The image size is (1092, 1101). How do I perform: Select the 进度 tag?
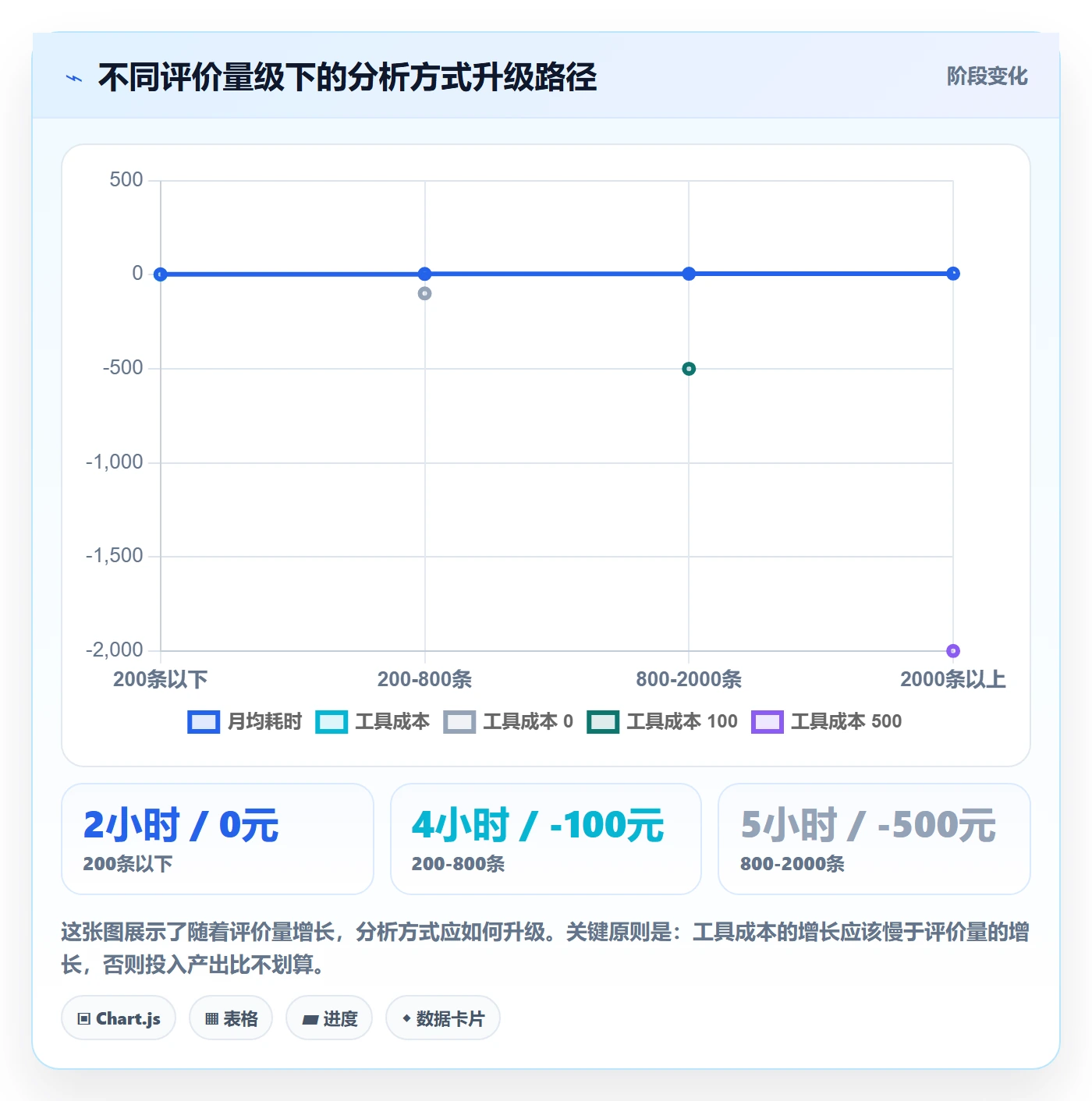(x=329, y=1018)
